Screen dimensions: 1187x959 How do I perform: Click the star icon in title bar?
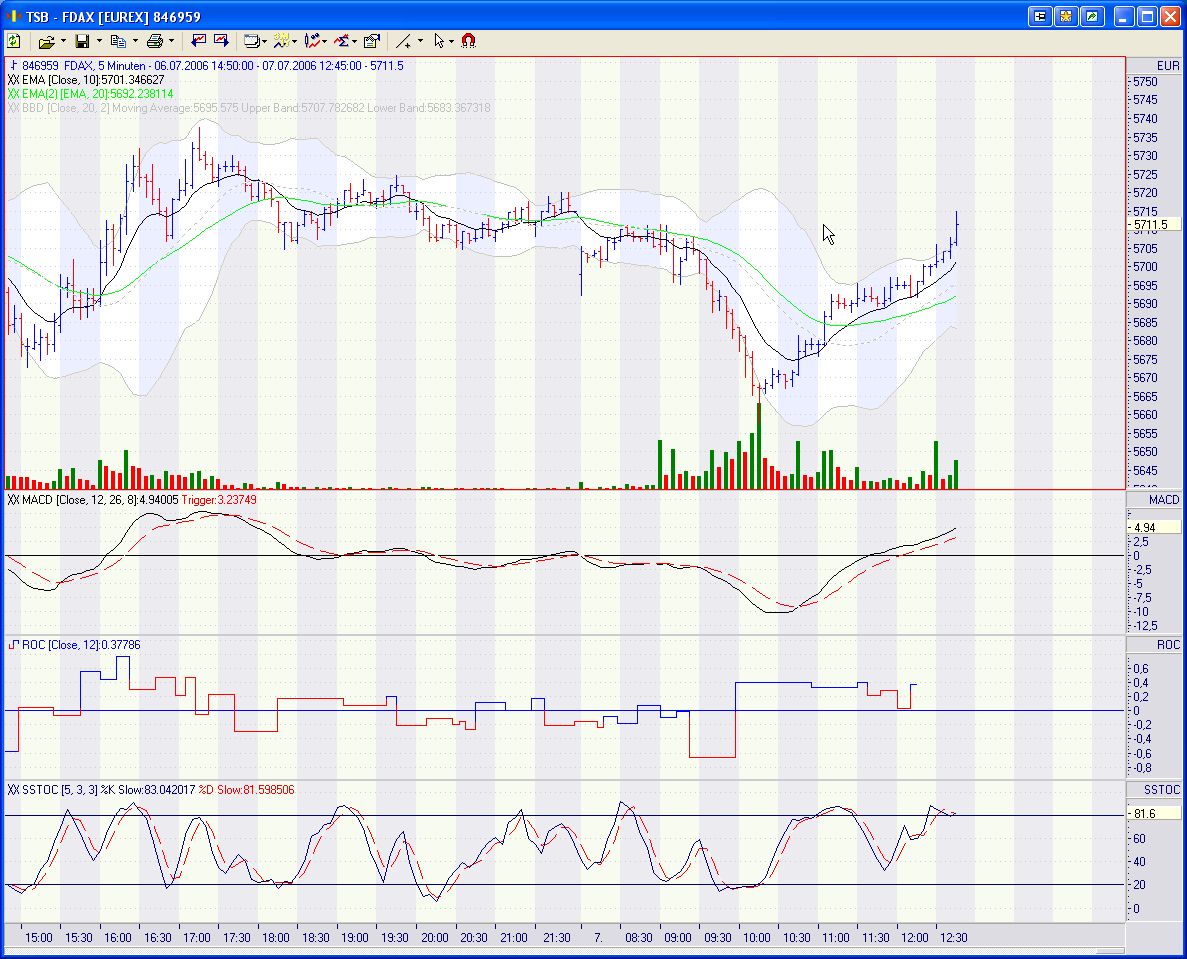(x=1067, y=16)
